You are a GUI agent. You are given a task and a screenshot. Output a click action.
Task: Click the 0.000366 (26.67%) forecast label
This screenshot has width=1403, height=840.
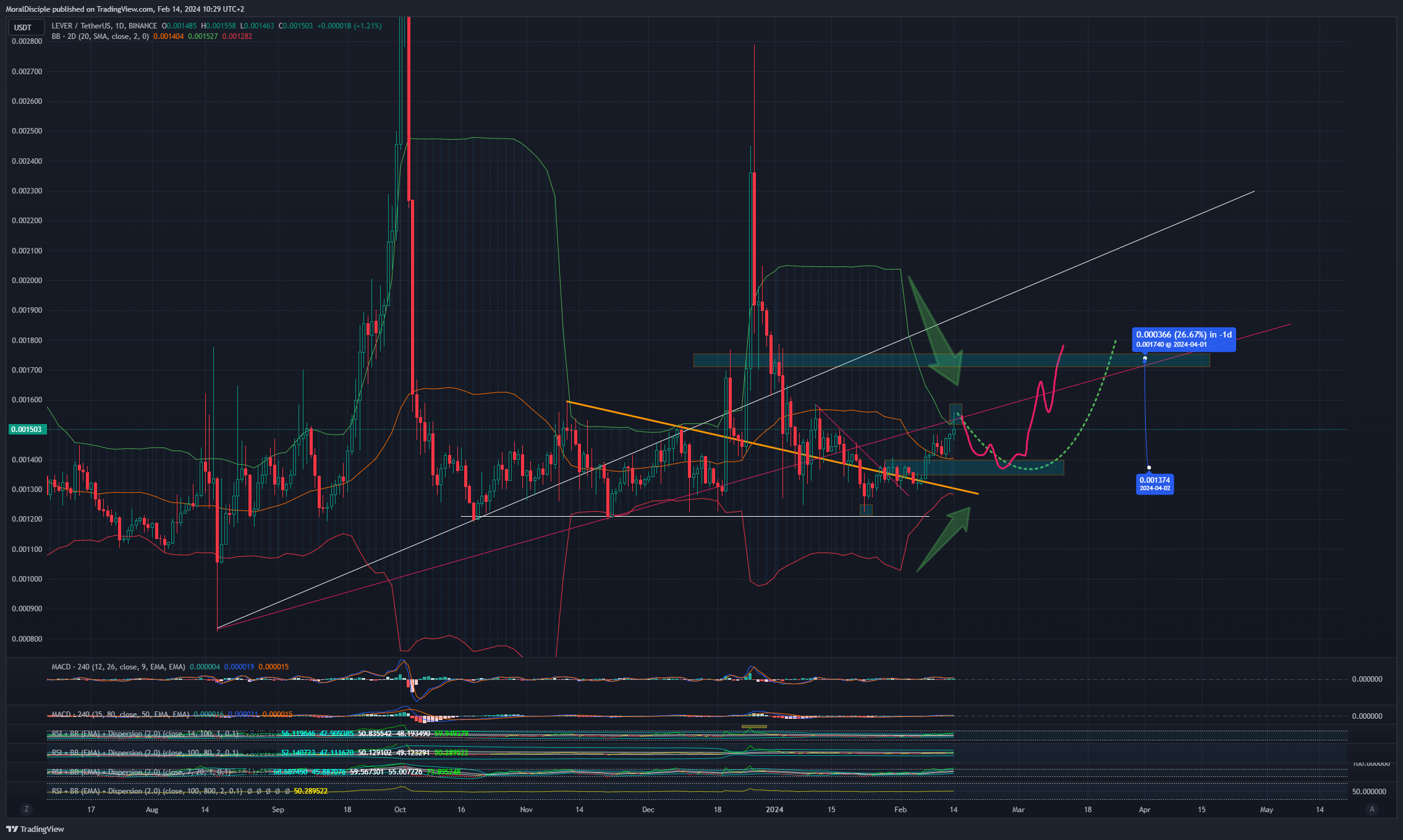click(x=1184, y=339)
